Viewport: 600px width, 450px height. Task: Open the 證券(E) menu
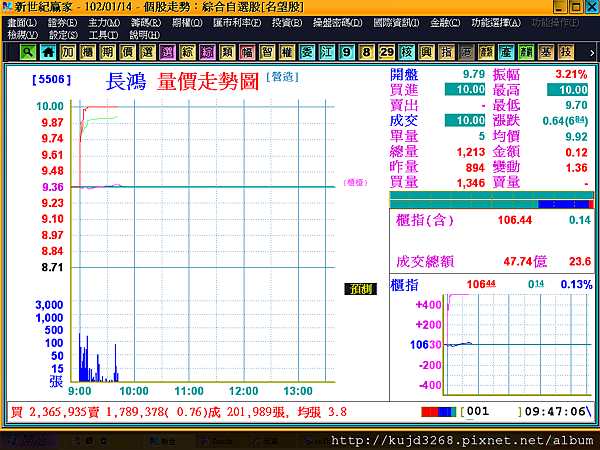(62, 23)
